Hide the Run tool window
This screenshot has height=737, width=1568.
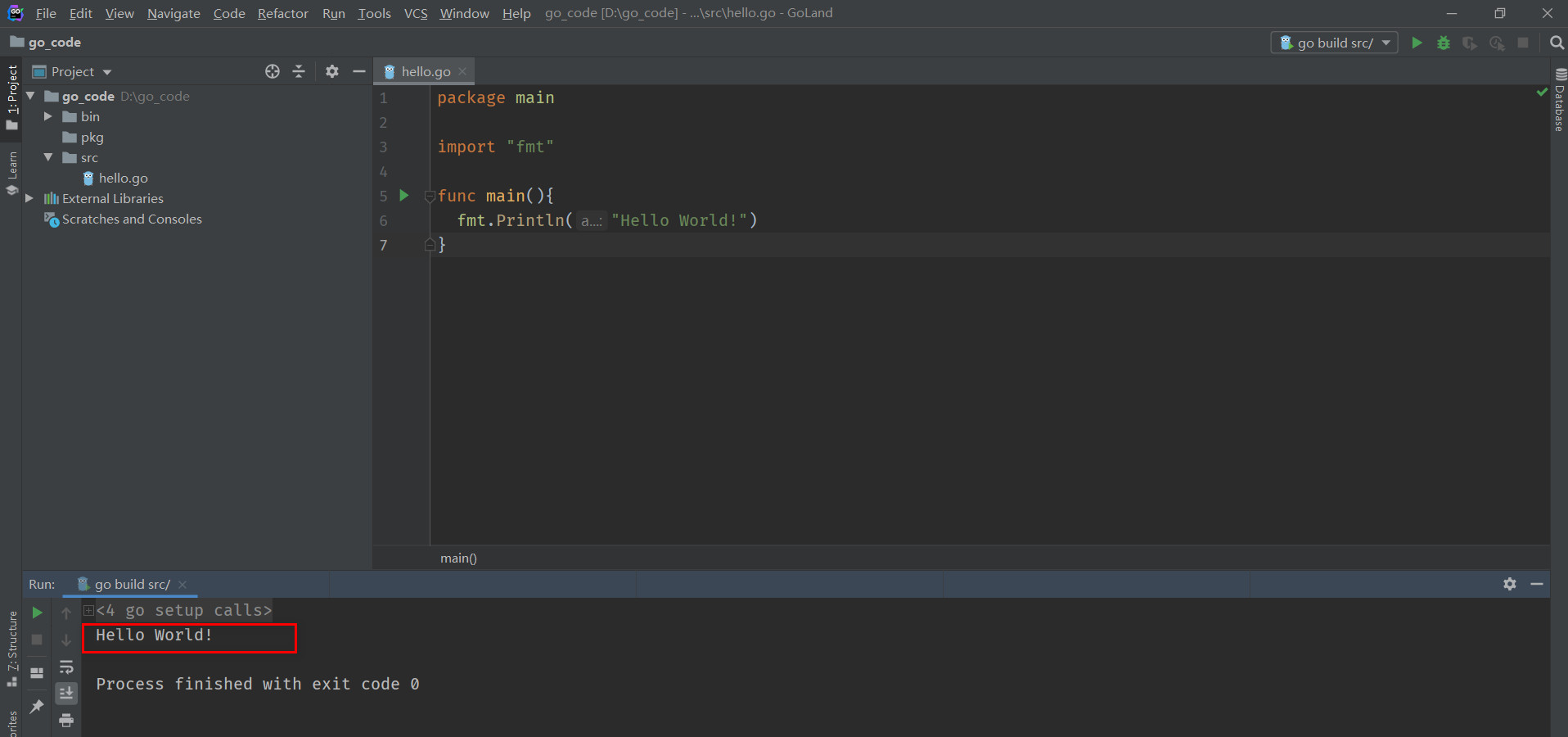click(1537, 584)
